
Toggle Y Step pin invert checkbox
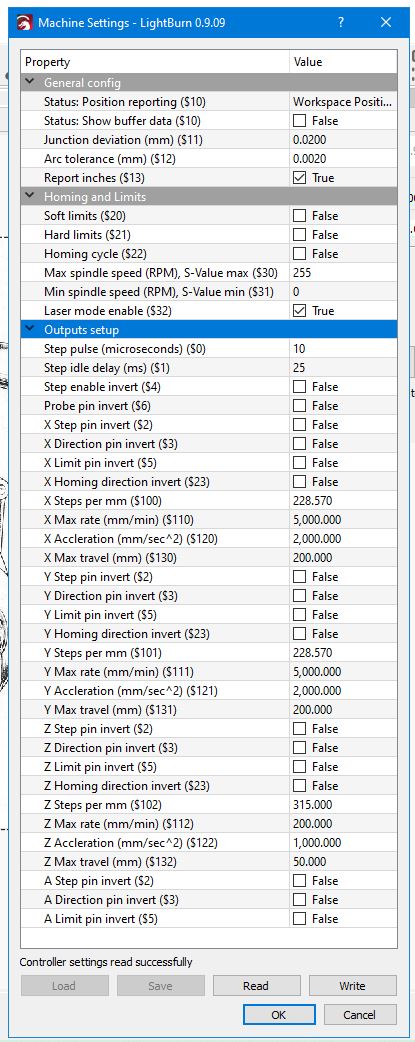click(x=299, y=577)
